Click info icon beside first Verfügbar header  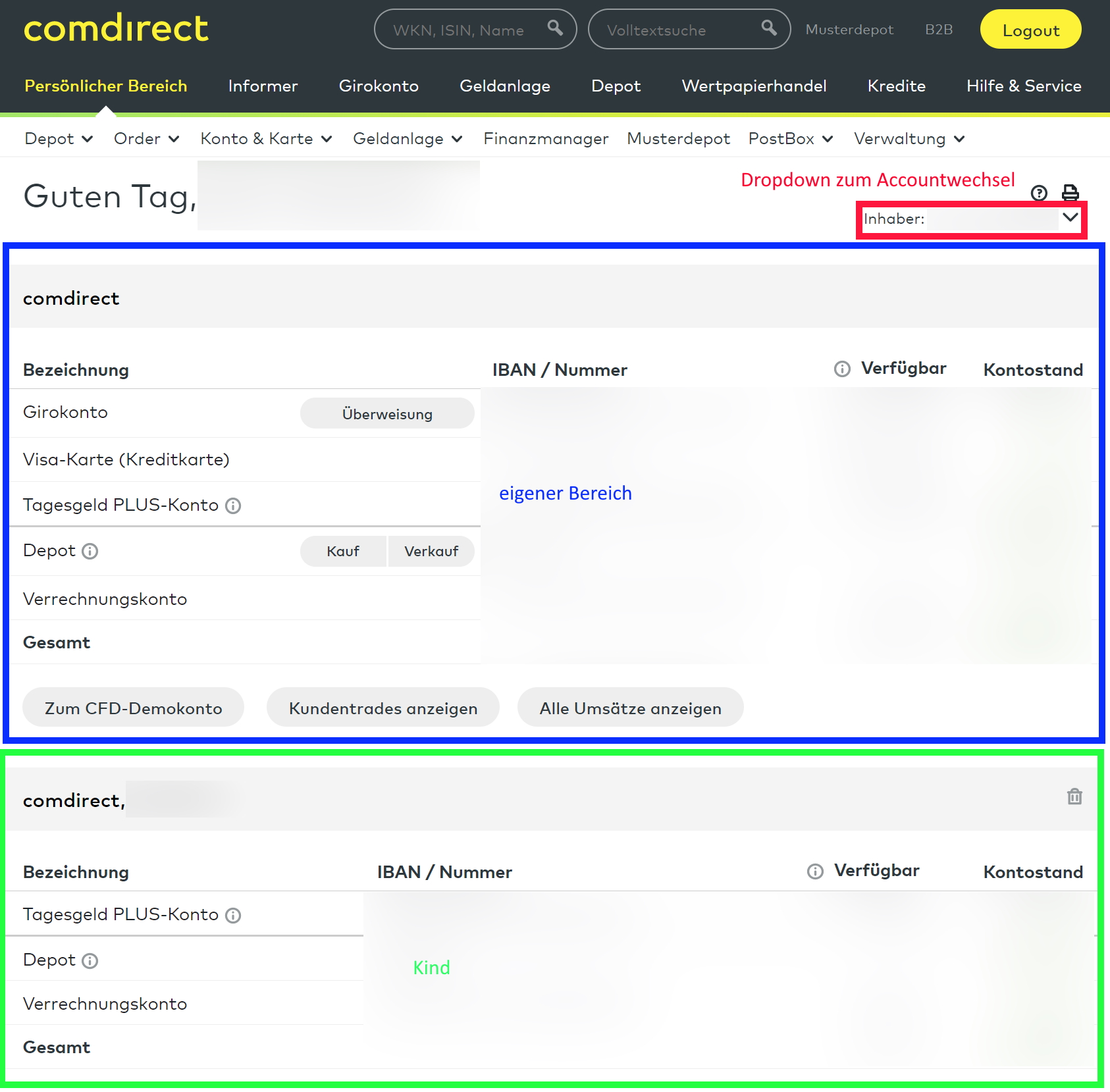pyautogui.click(x=842, y=369)
